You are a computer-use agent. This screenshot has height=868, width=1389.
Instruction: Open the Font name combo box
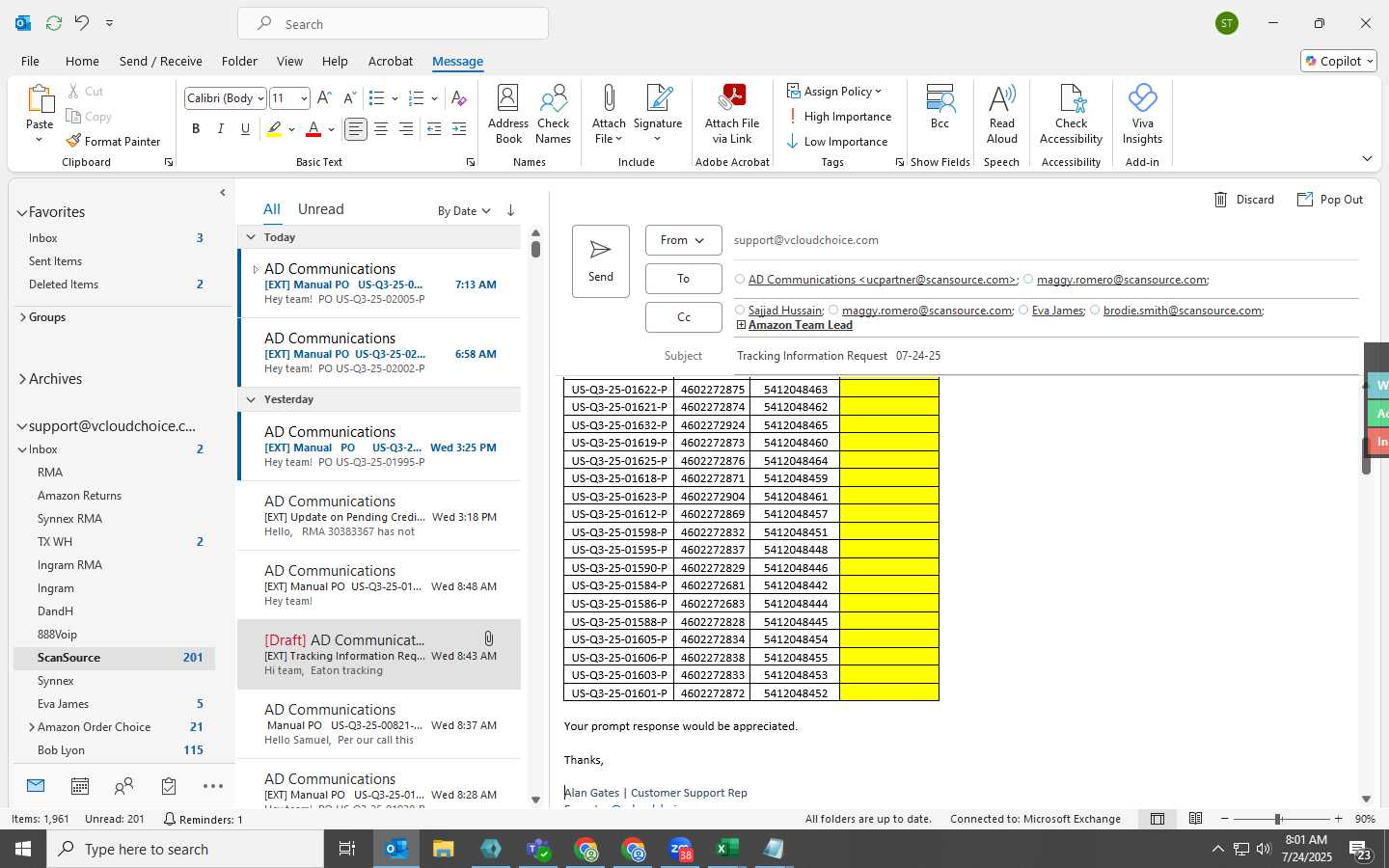click(225, 98)
